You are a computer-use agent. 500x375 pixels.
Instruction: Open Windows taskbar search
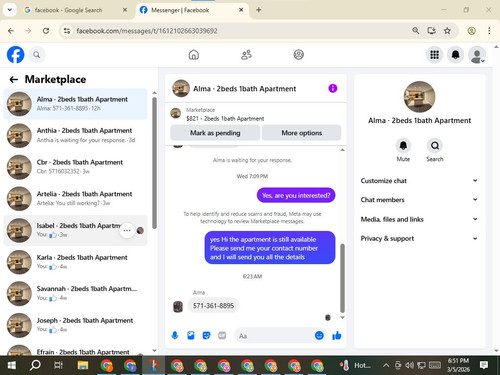point(35,365)
